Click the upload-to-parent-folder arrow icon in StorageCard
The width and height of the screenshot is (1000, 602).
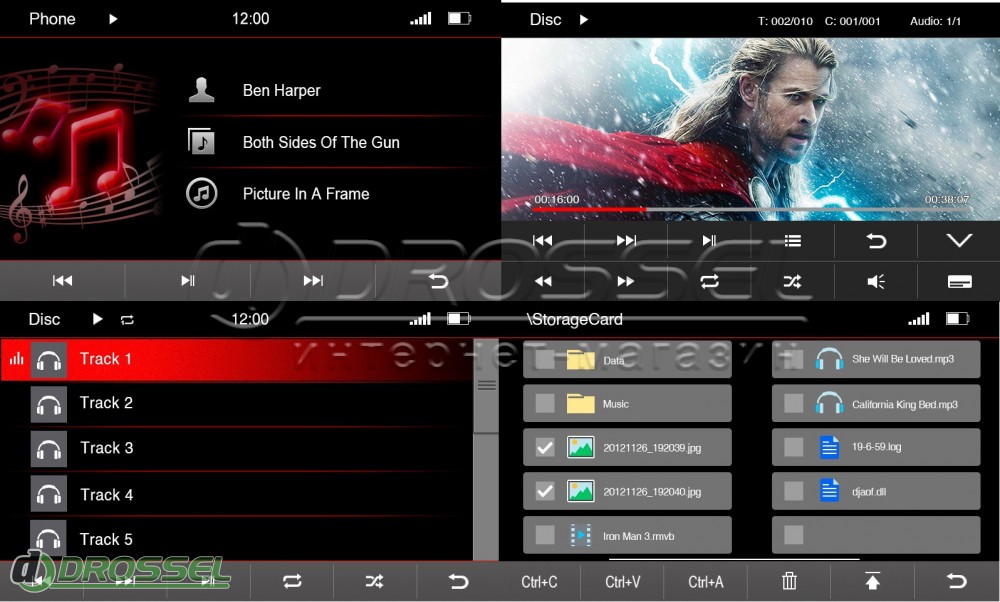(872, 581)
